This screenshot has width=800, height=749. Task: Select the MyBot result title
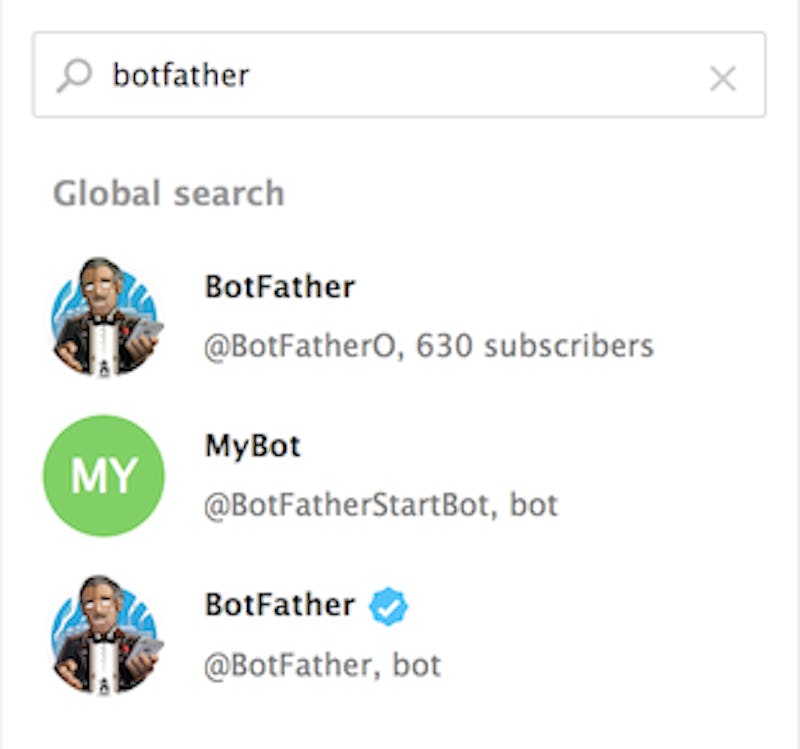253,446
